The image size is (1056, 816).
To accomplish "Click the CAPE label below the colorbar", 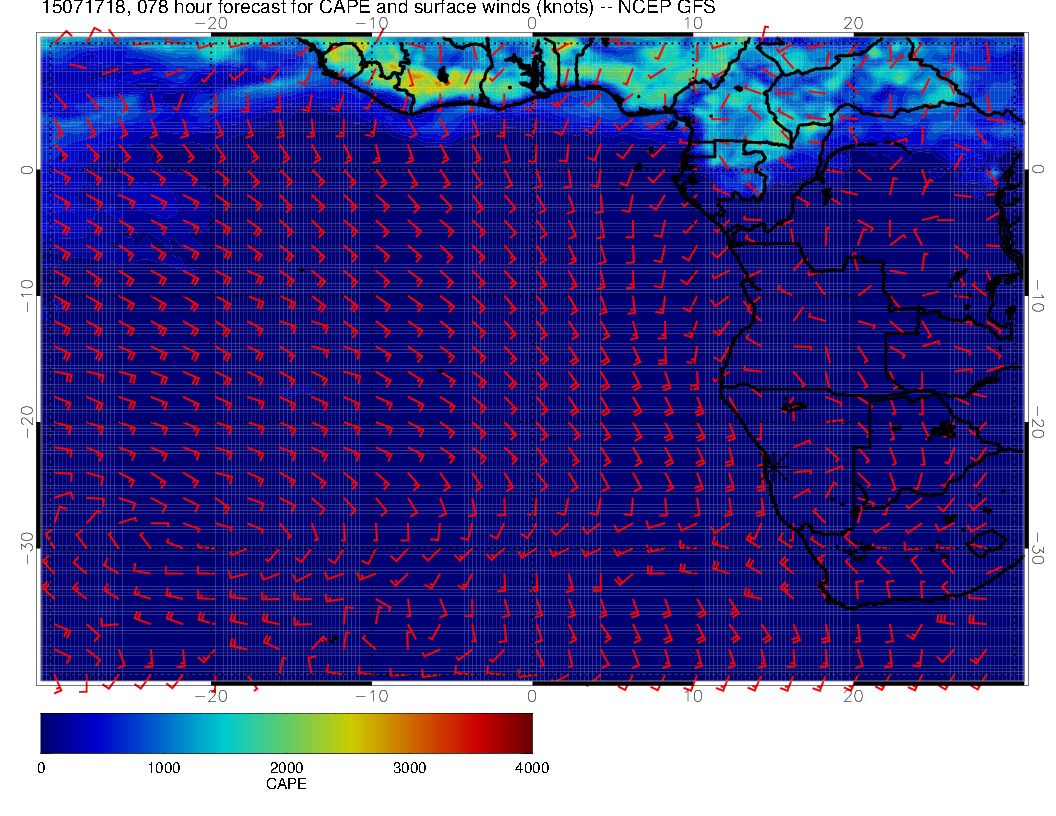I will coord(286,785).
